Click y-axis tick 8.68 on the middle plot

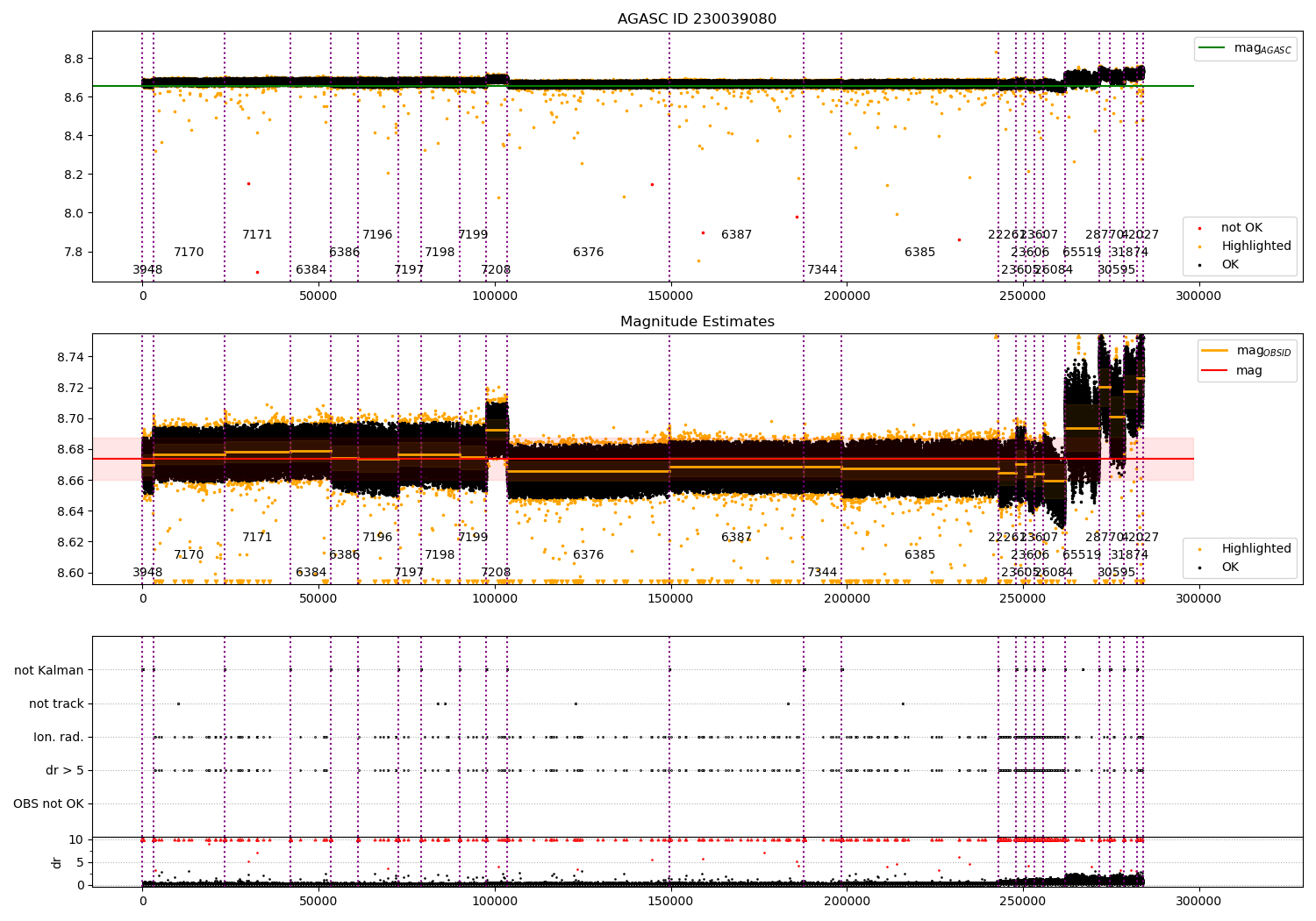coord(70,450)
